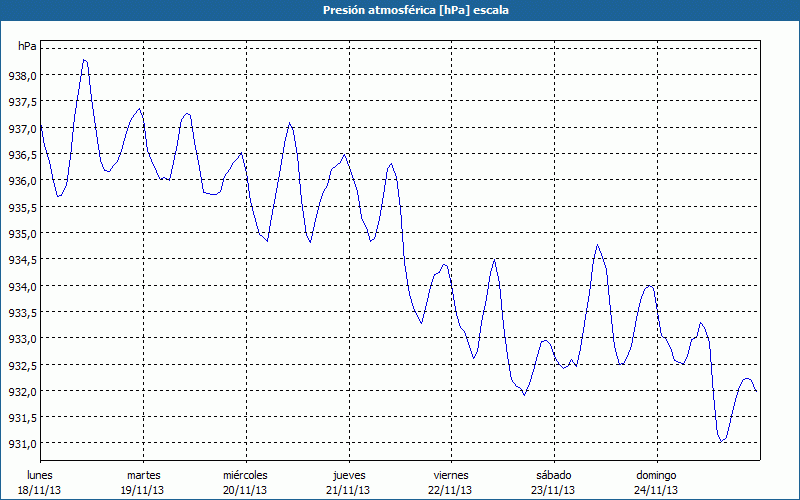800x500 pixels.
Task: Select the 'sábado' day label
Action: pyautogui.click(x=553, y=475)
